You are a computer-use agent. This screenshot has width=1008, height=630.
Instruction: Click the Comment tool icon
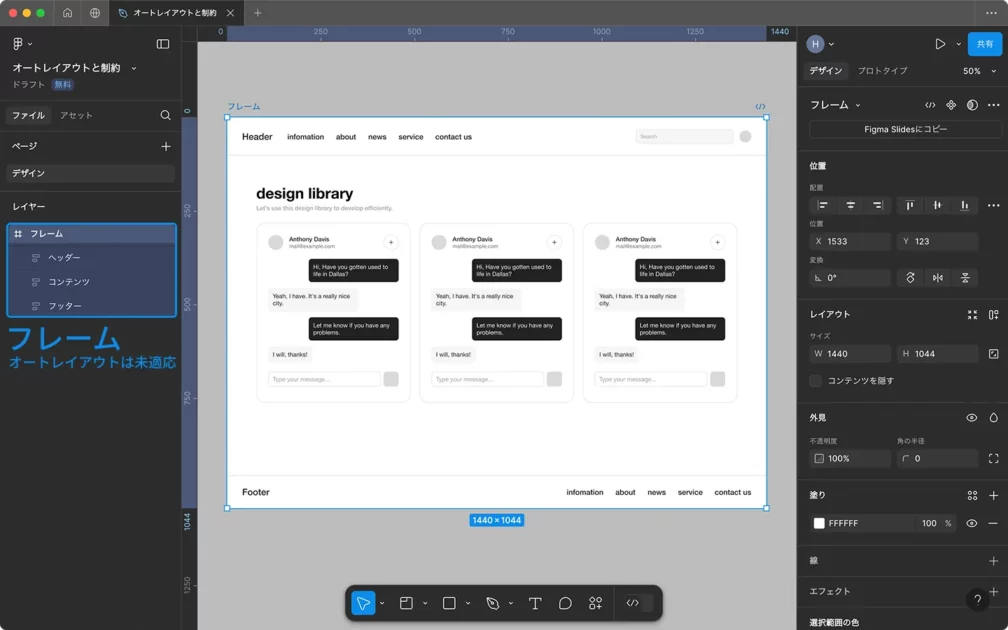[565, 603]
